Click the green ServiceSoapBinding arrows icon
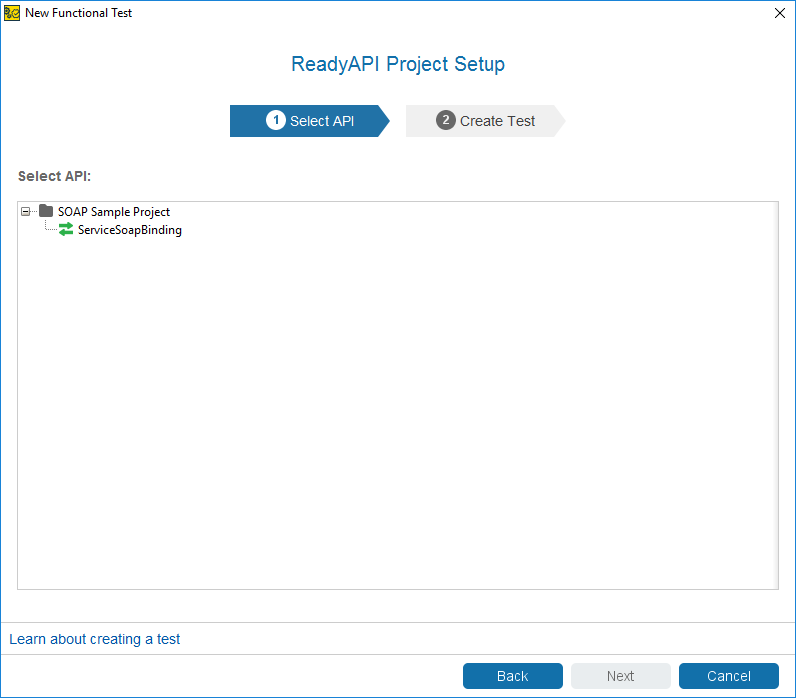The width and height of the screenshot is (796, 698). pyautogui.click(x=66, y=229)
